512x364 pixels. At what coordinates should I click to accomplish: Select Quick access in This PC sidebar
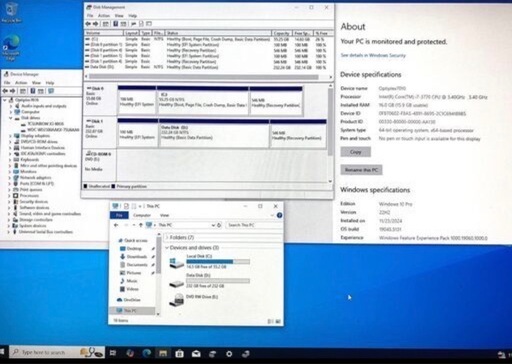(x=136, y=240)
